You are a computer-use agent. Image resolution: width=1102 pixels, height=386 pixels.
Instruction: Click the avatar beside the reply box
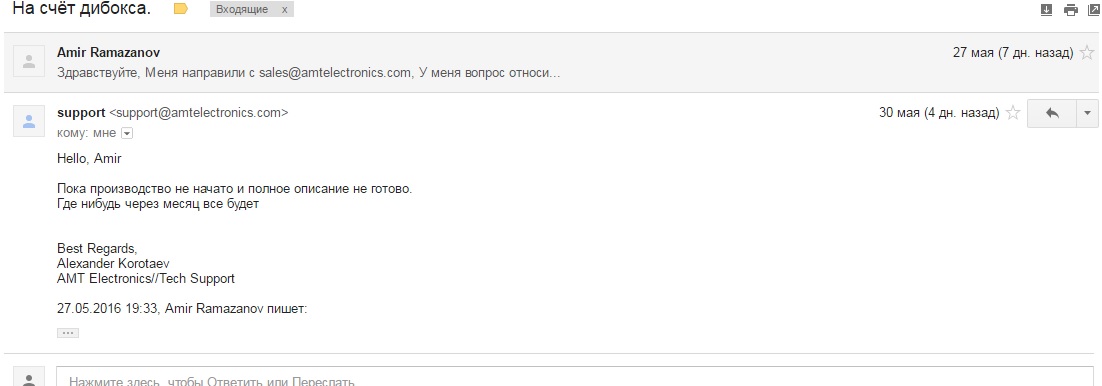(x=29, y=378)
